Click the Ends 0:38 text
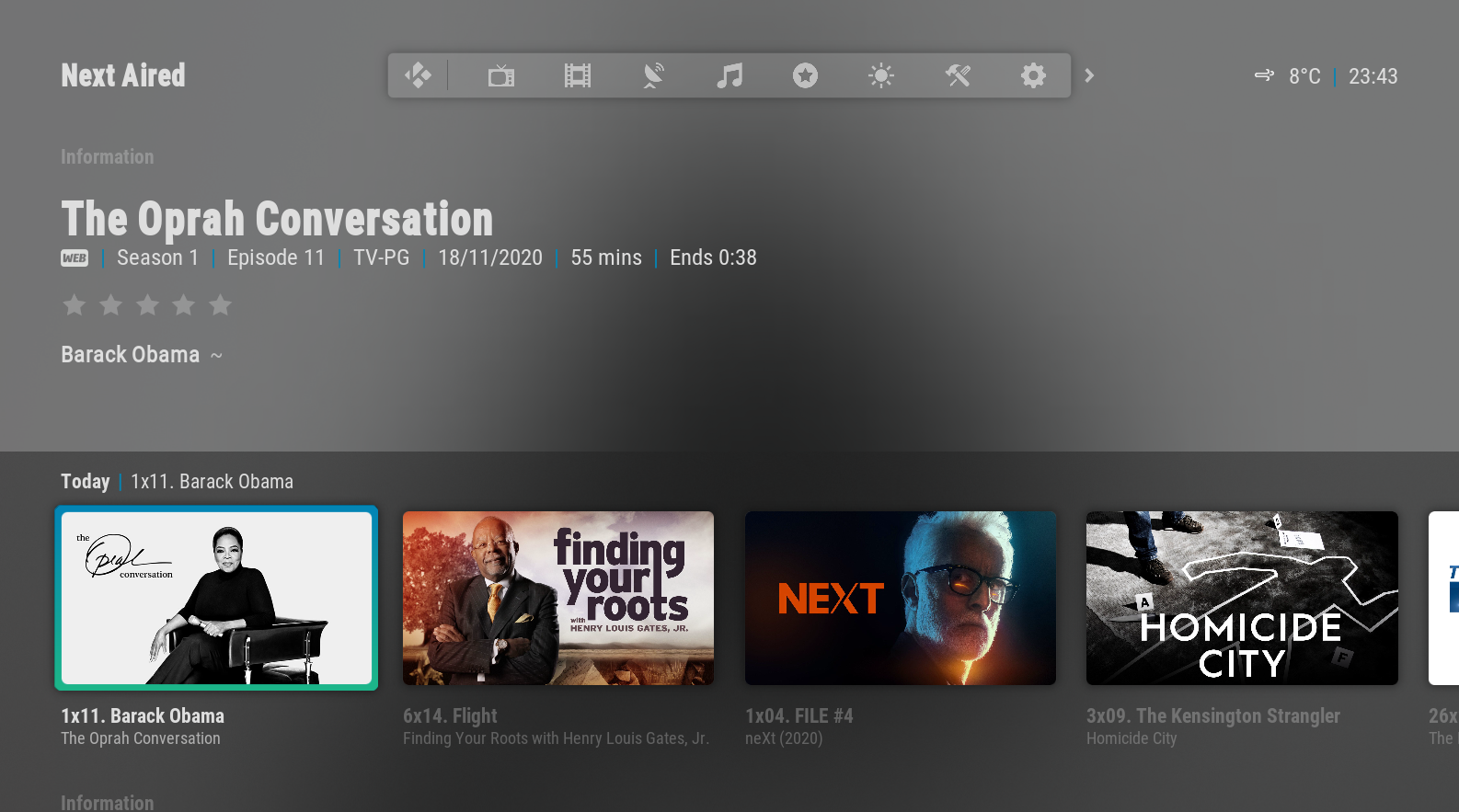Viewport: 1459px width, 812px height. point(713,257)
